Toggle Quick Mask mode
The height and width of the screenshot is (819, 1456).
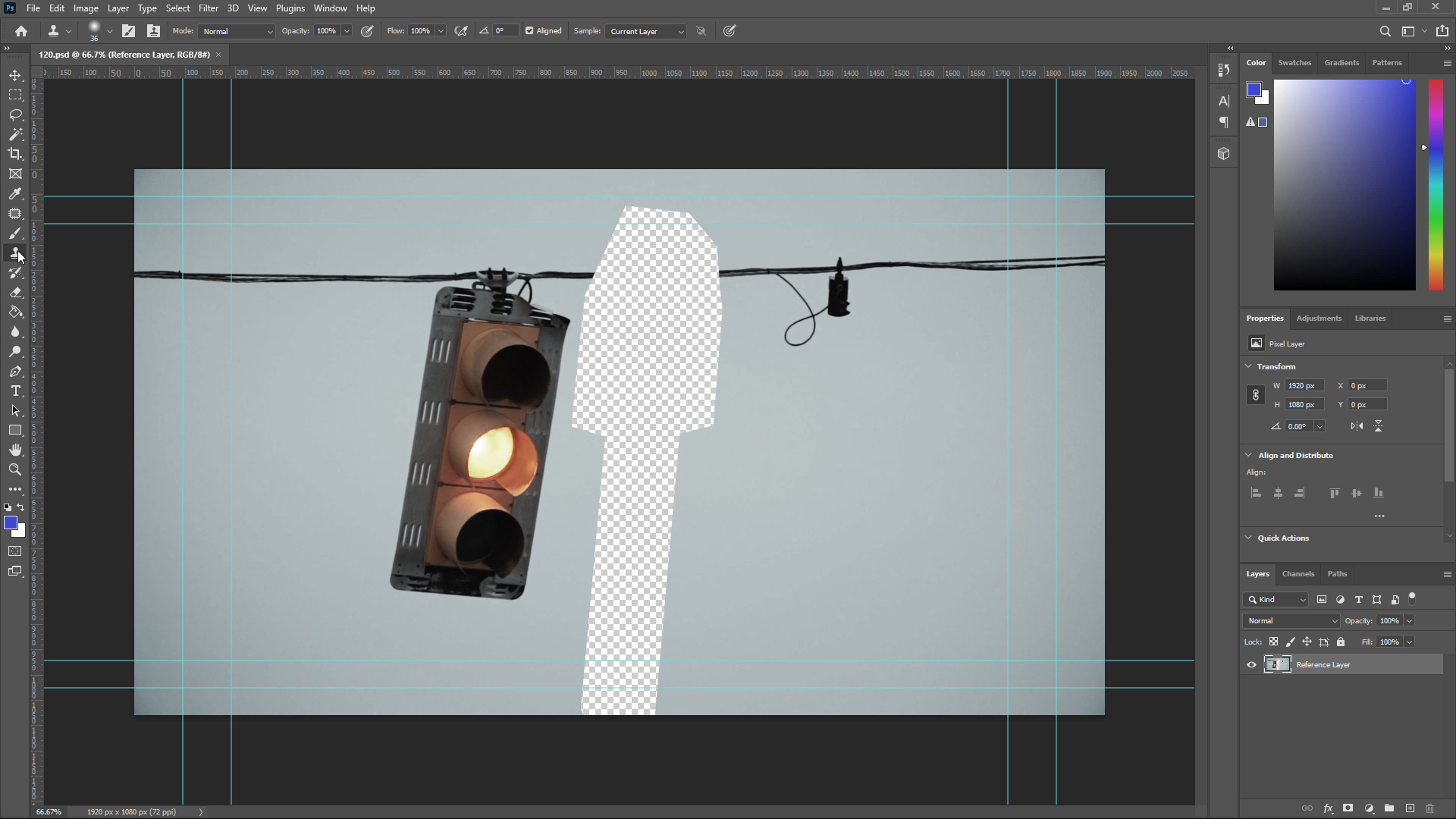[x=15, y=551]
